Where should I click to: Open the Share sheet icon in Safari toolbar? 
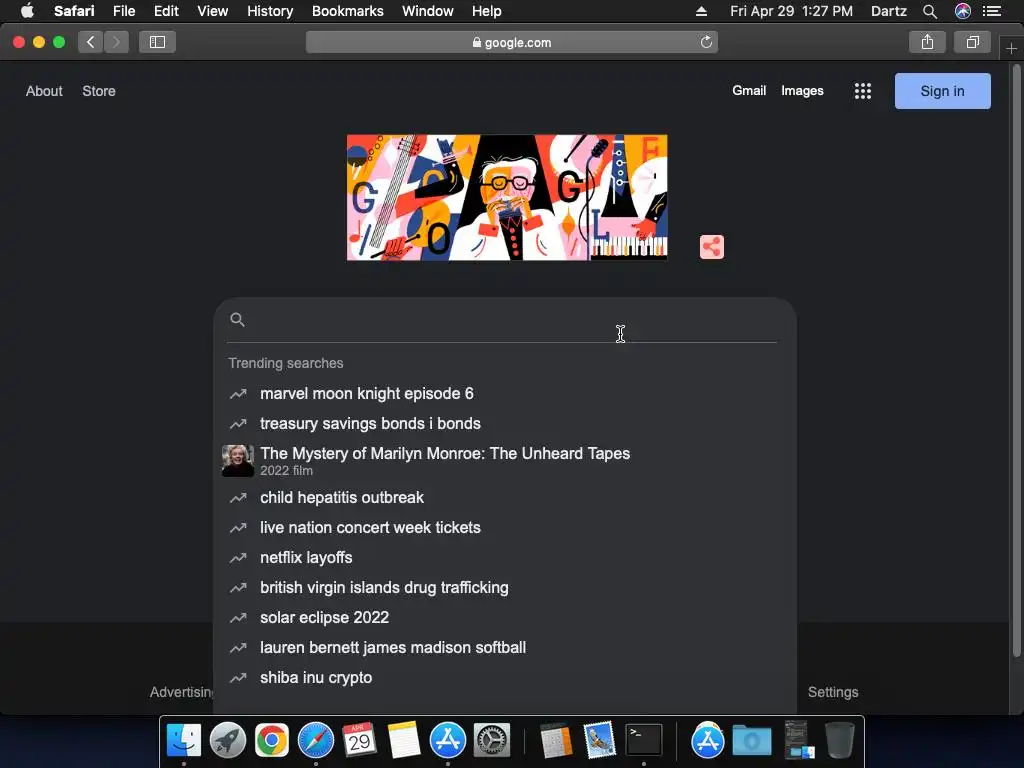[x=927, y=42]
